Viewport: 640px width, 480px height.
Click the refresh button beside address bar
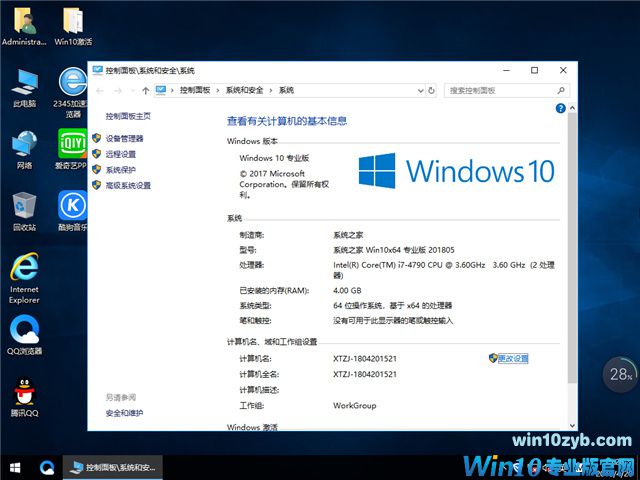point(431,91)
